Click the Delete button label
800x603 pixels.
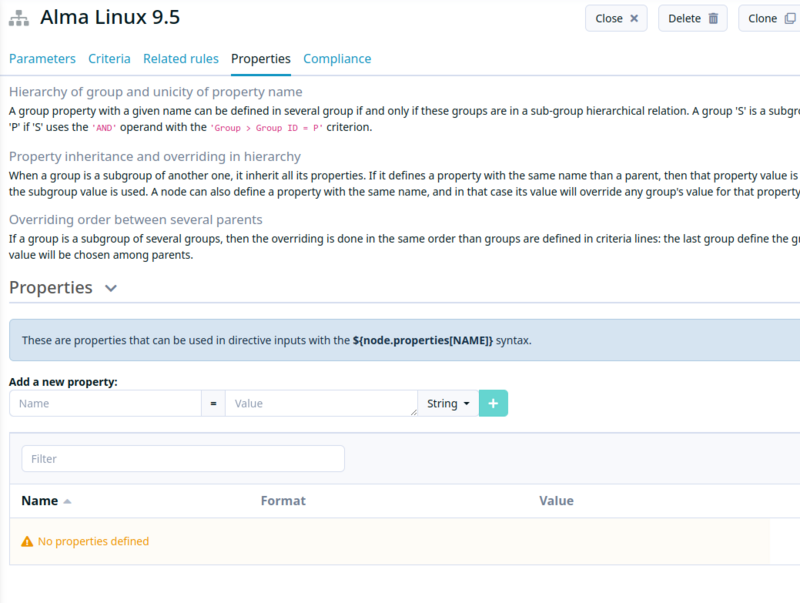[684, 18]
